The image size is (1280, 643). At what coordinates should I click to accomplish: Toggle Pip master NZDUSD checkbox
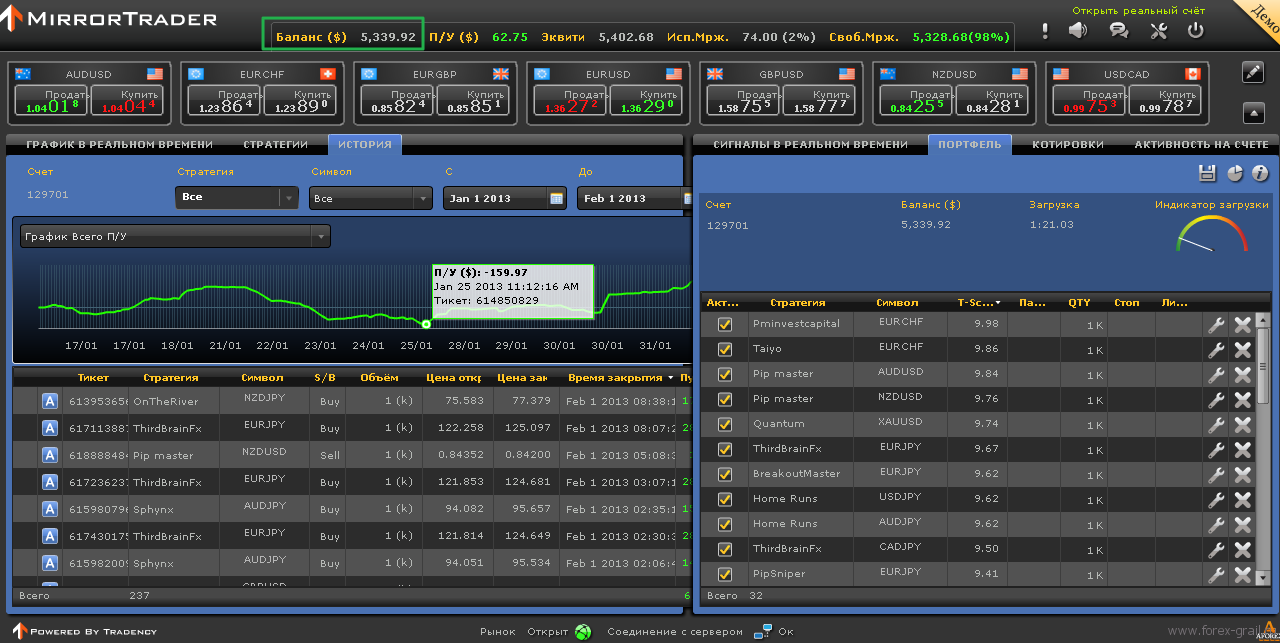tap(725, 399)
